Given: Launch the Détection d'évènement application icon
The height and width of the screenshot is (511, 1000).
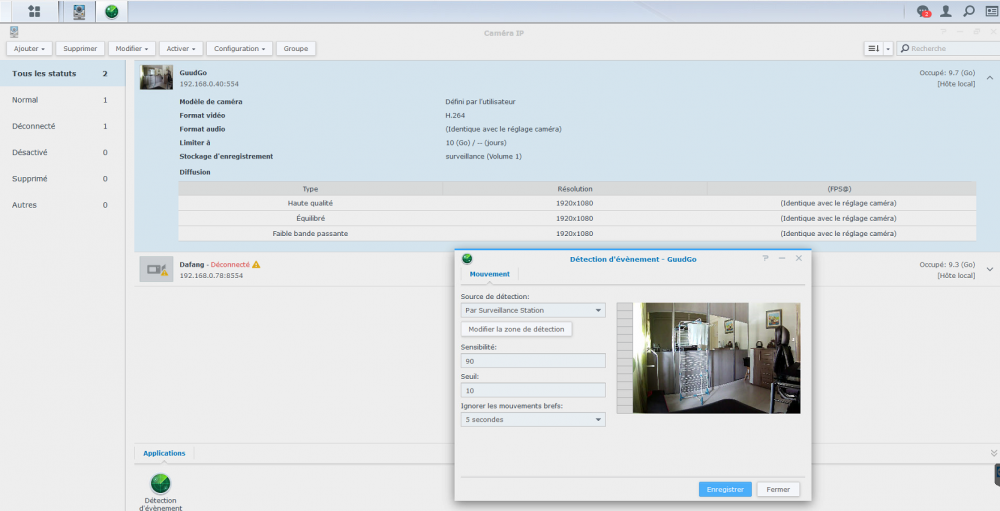Looking at the screenshot, I should click(x=160, y=485).
